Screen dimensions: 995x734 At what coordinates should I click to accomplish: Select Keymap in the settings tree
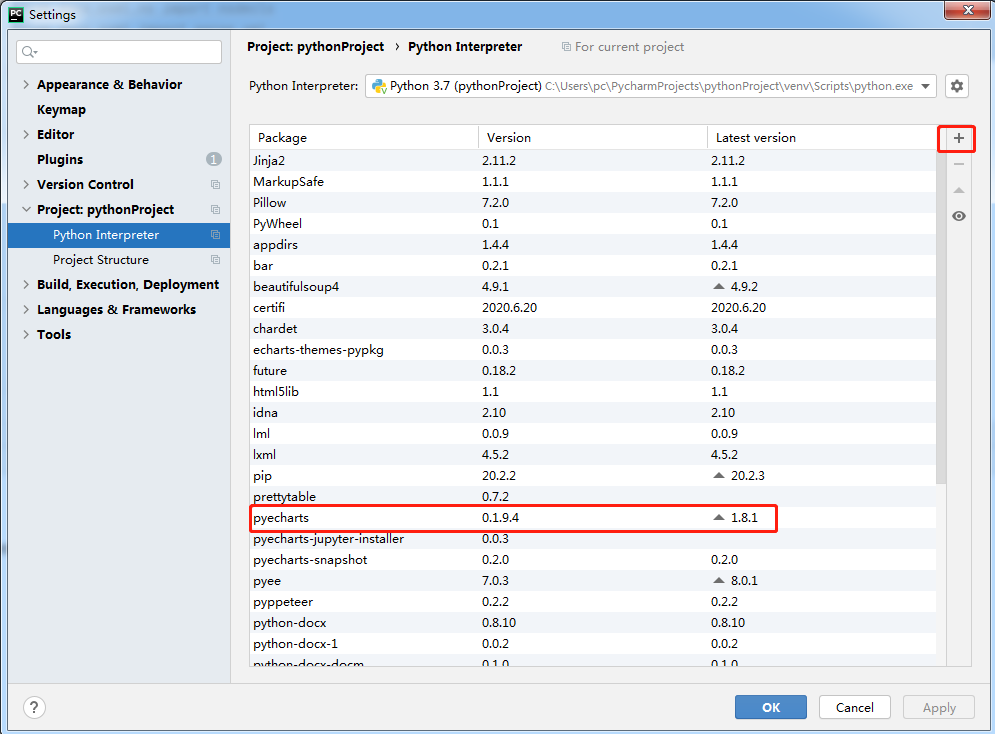pos(61,110)
